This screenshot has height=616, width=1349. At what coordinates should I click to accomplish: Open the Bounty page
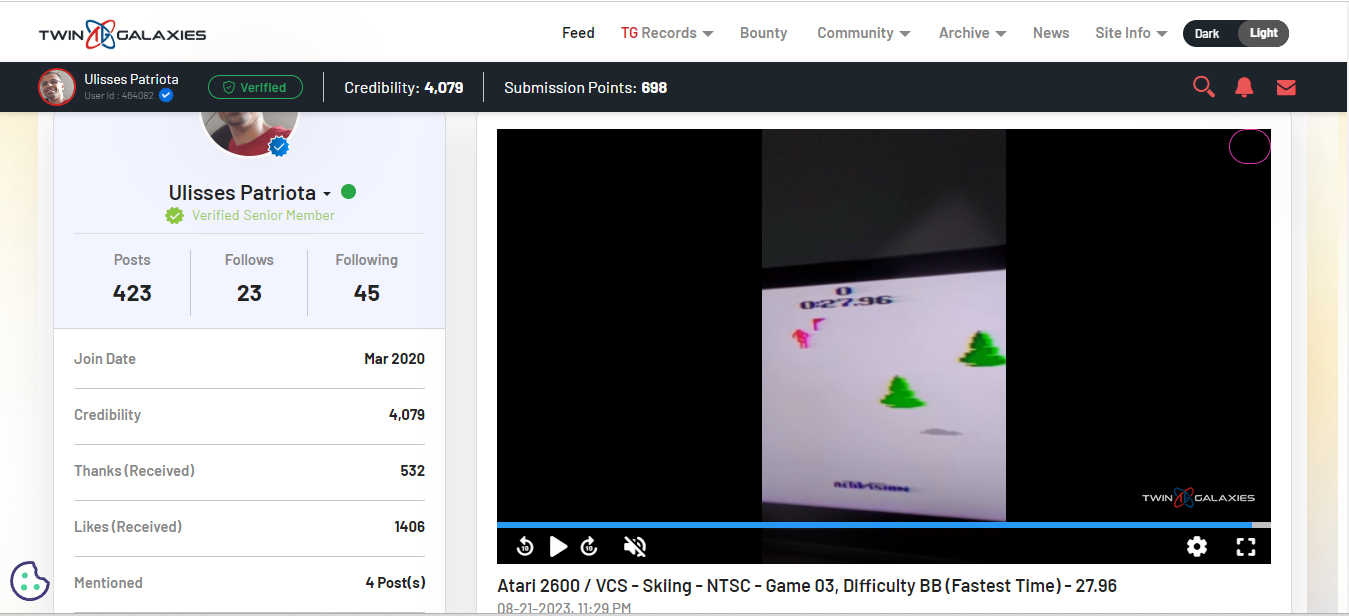pyautogui.click(x=764, y=33)
